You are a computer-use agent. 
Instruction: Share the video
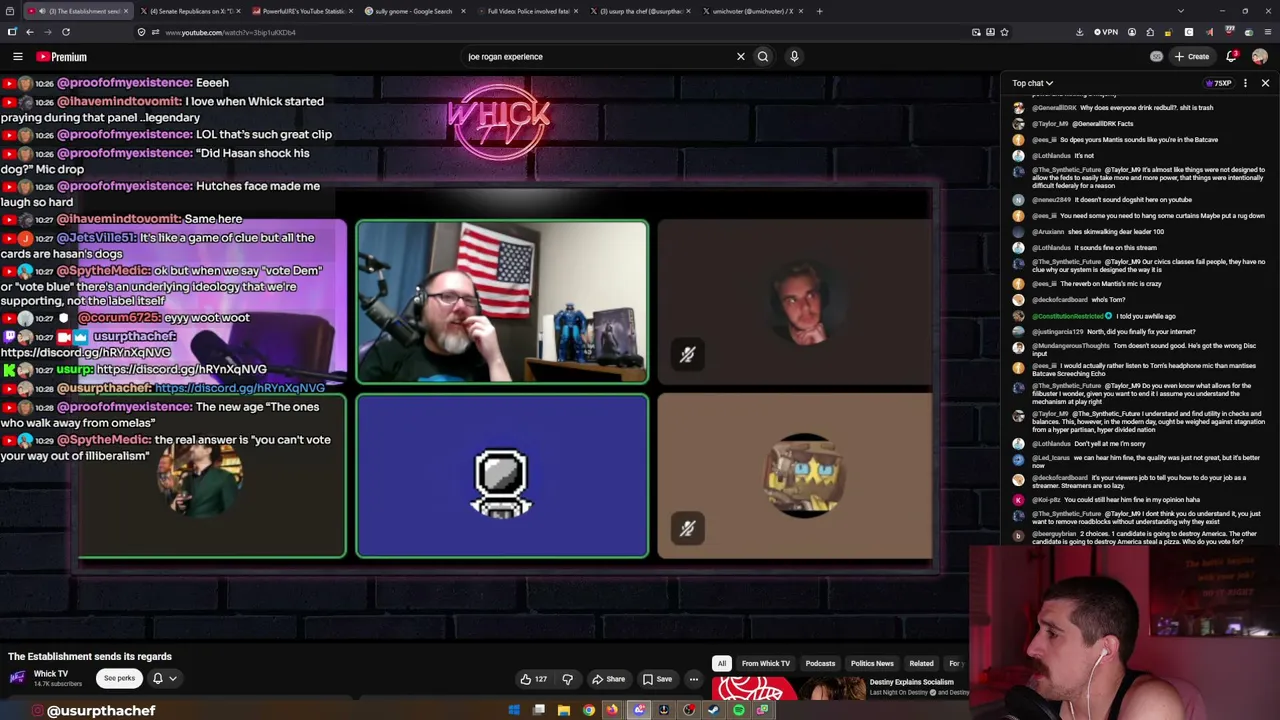tap(608, 679)
